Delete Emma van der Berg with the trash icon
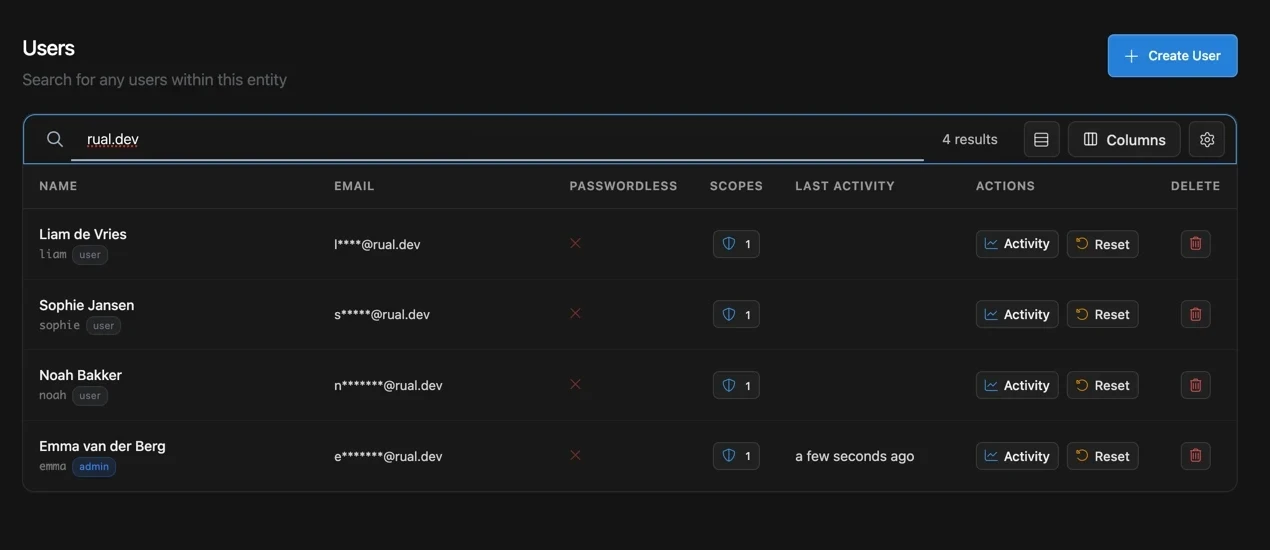Image resolution: width=1270 pixels, height=550 pixels. point(1195,456)
